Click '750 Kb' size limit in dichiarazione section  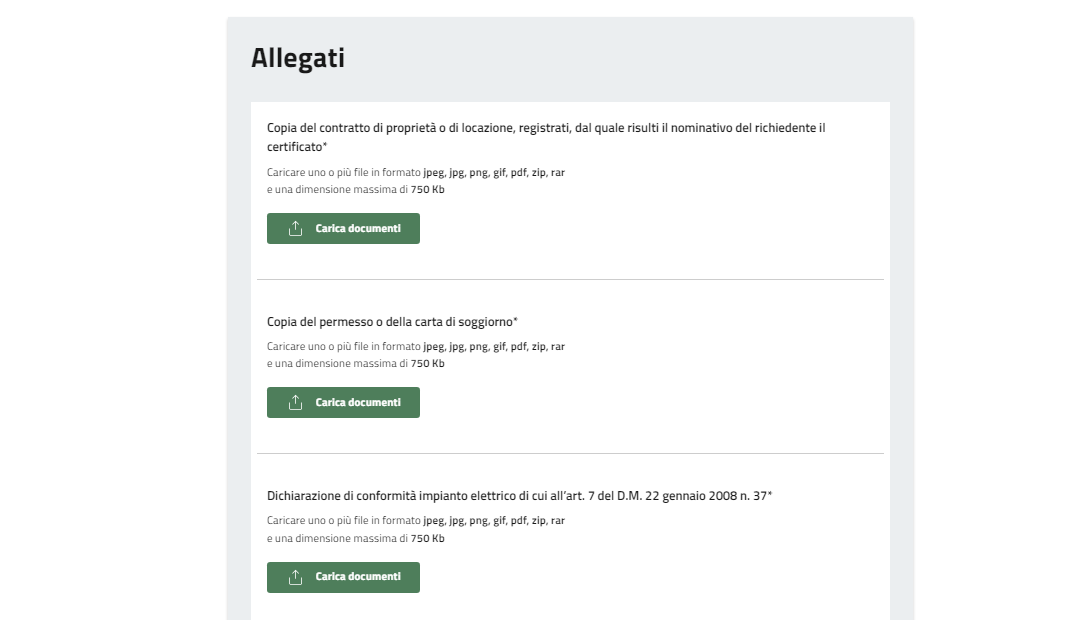(x=427, y=538)
